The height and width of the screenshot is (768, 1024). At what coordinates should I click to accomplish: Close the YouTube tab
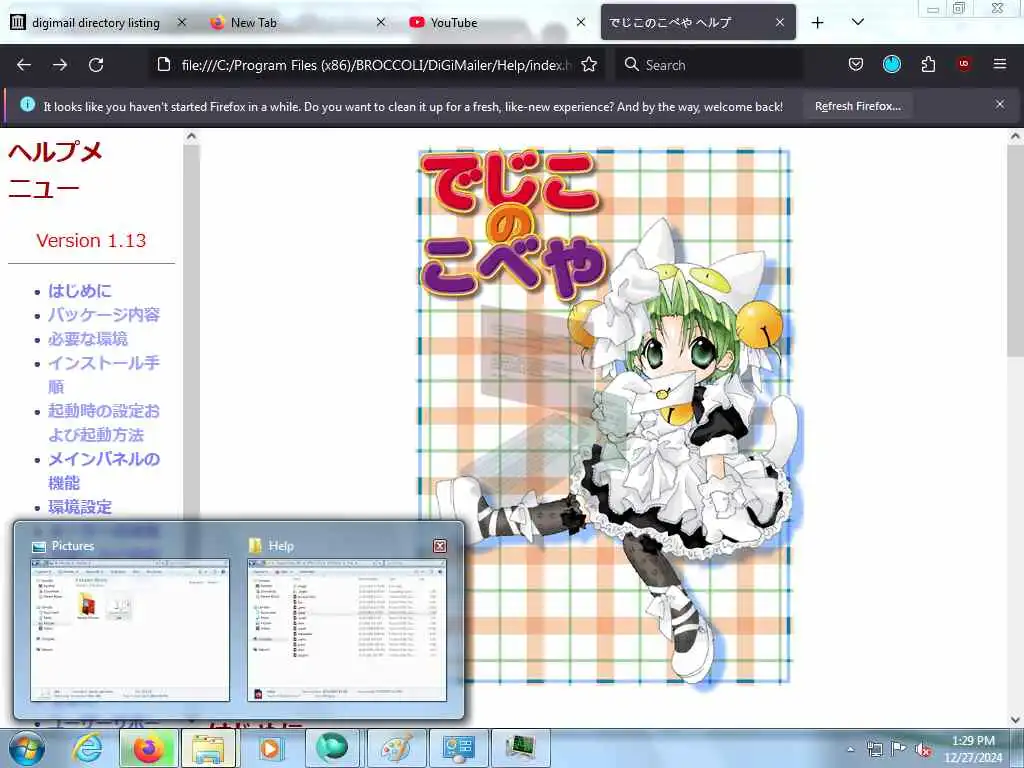(x=581, y=22)
